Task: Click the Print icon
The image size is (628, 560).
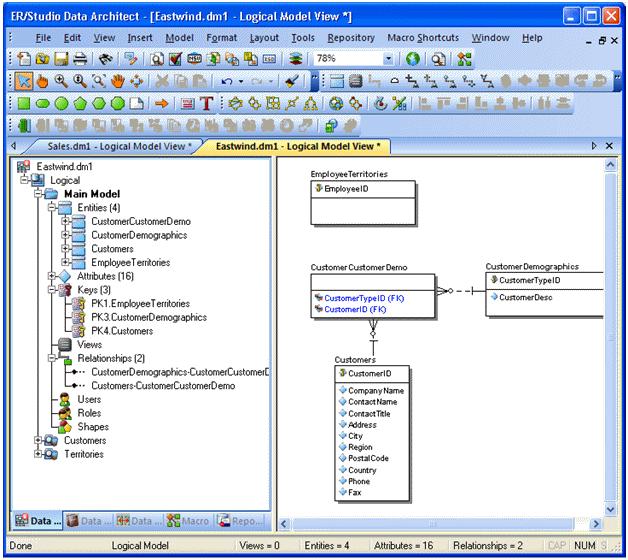Action: (x=80, y=59)
